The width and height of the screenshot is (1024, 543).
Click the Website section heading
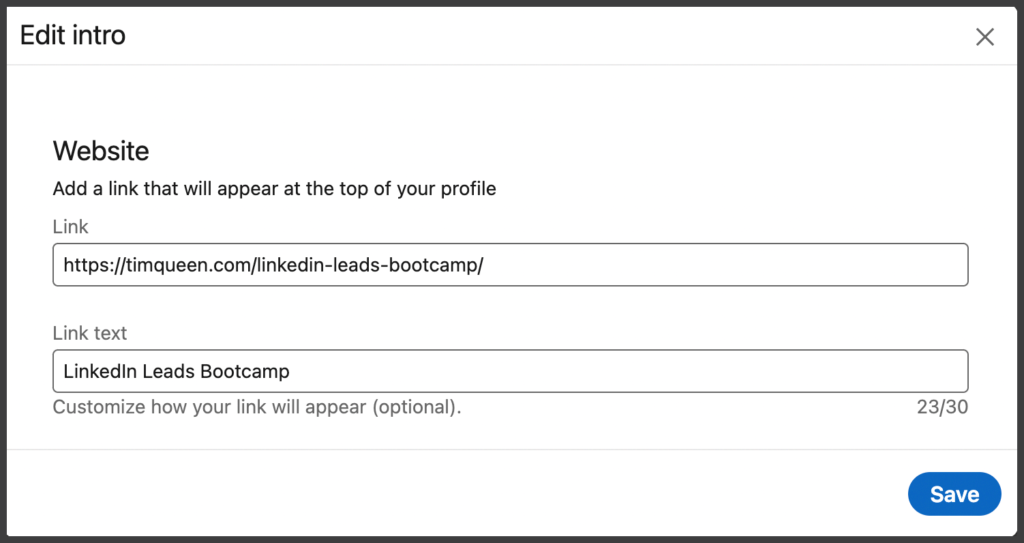[101, 151]
